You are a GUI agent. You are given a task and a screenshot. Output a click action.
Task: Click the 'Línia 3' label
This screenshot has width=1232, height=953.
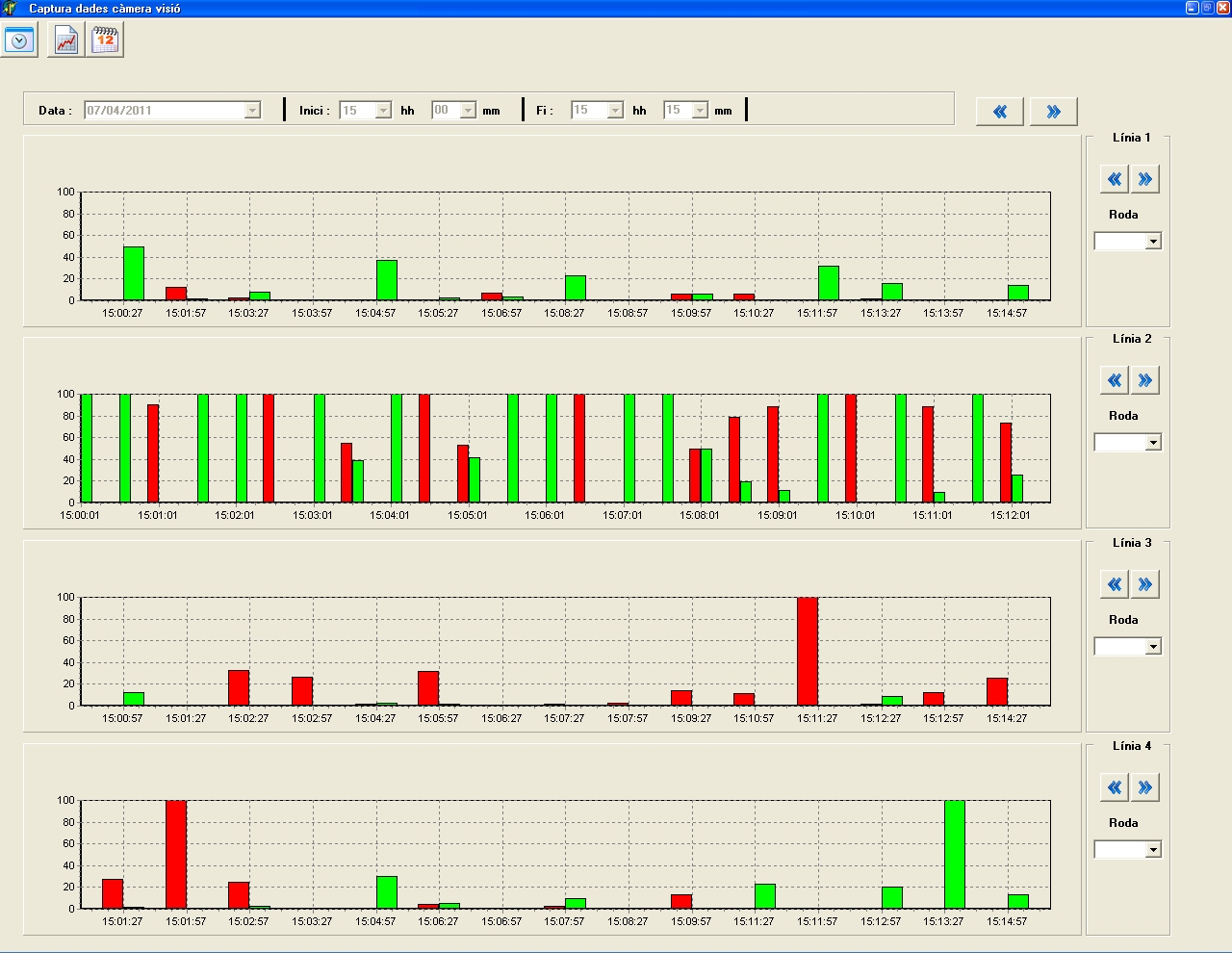click(x=1131, y=543)
